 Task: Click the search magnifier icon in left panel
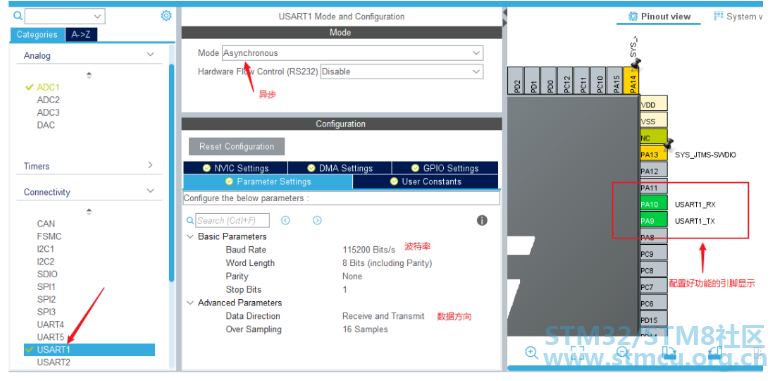tap(18, 16)
